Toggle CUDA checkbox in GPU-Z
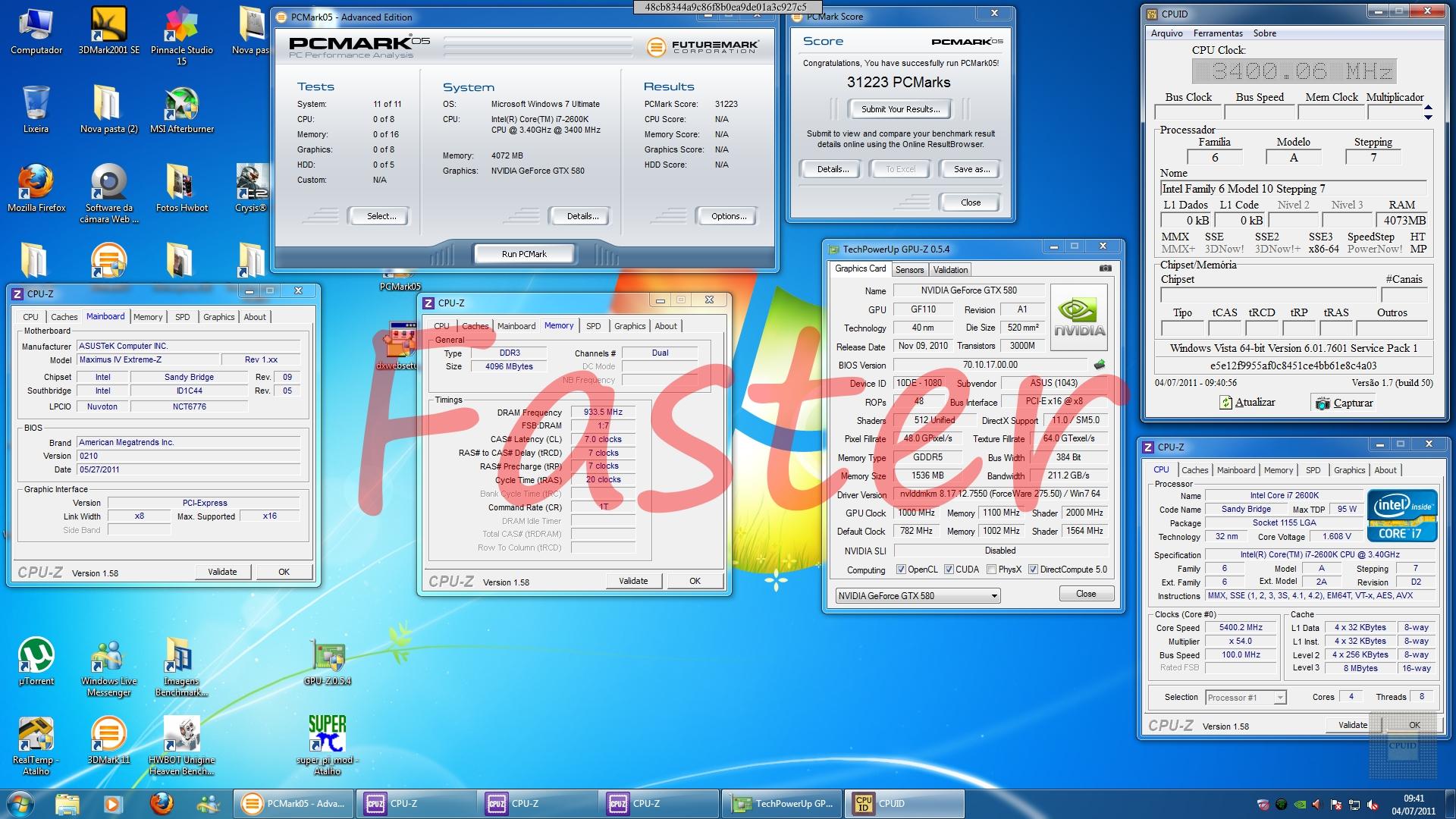 coord(949,570)
